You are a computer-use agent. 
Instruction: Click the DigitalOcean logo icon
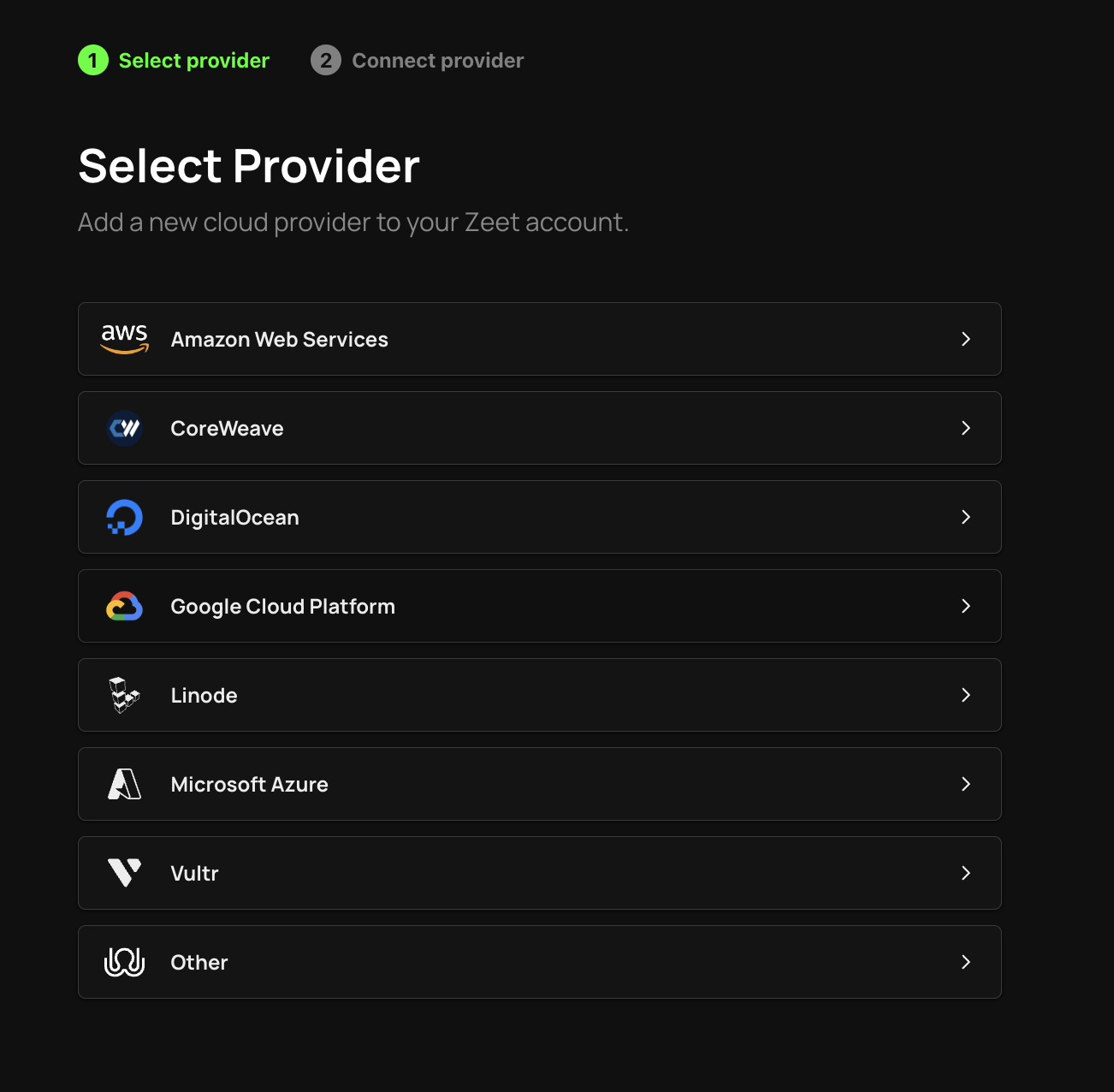tap(125, 517)
